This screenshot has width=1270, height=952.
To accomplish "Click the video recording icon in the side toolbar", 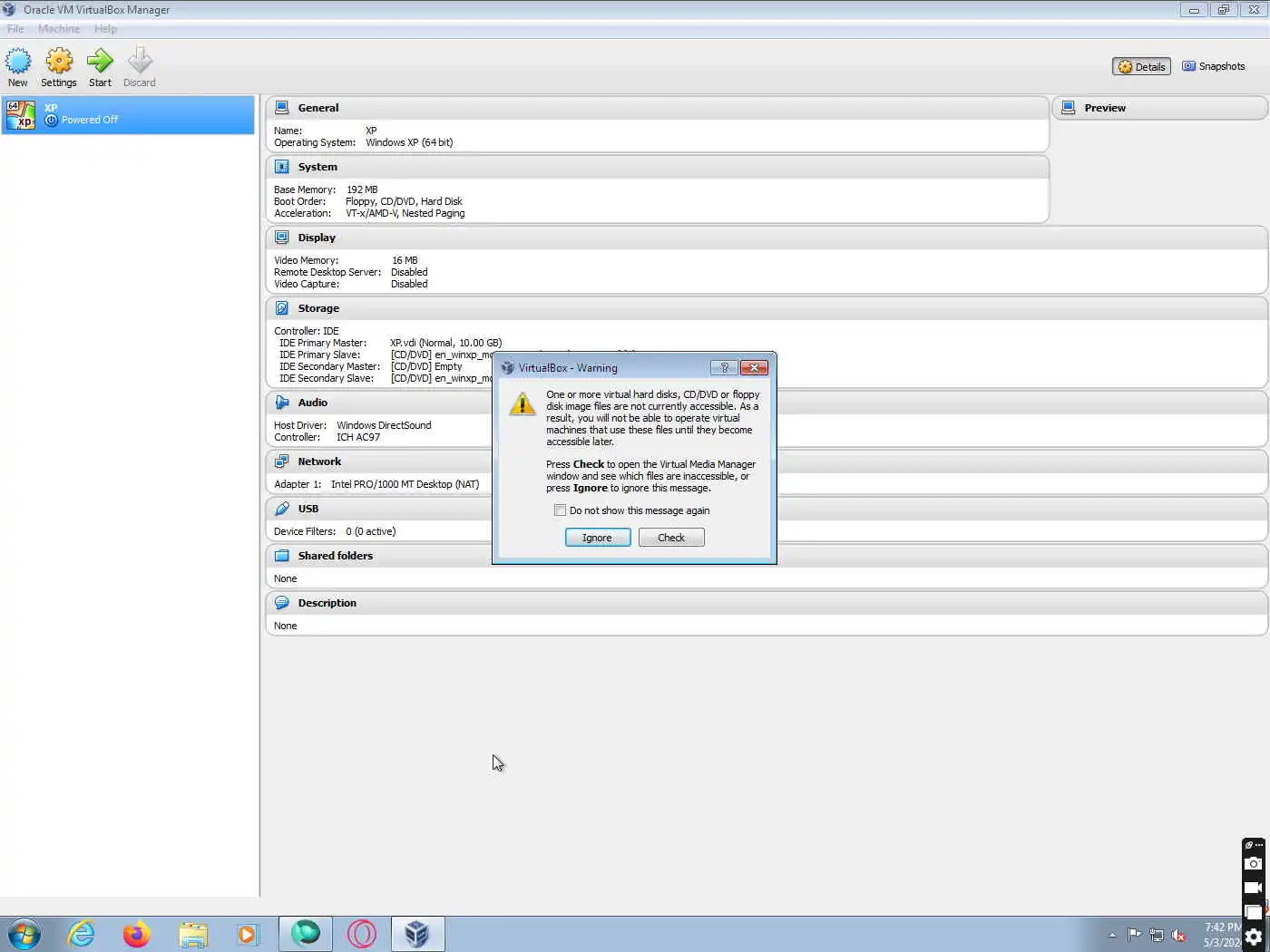I will pyautogui.click(x=1253, y=888).
